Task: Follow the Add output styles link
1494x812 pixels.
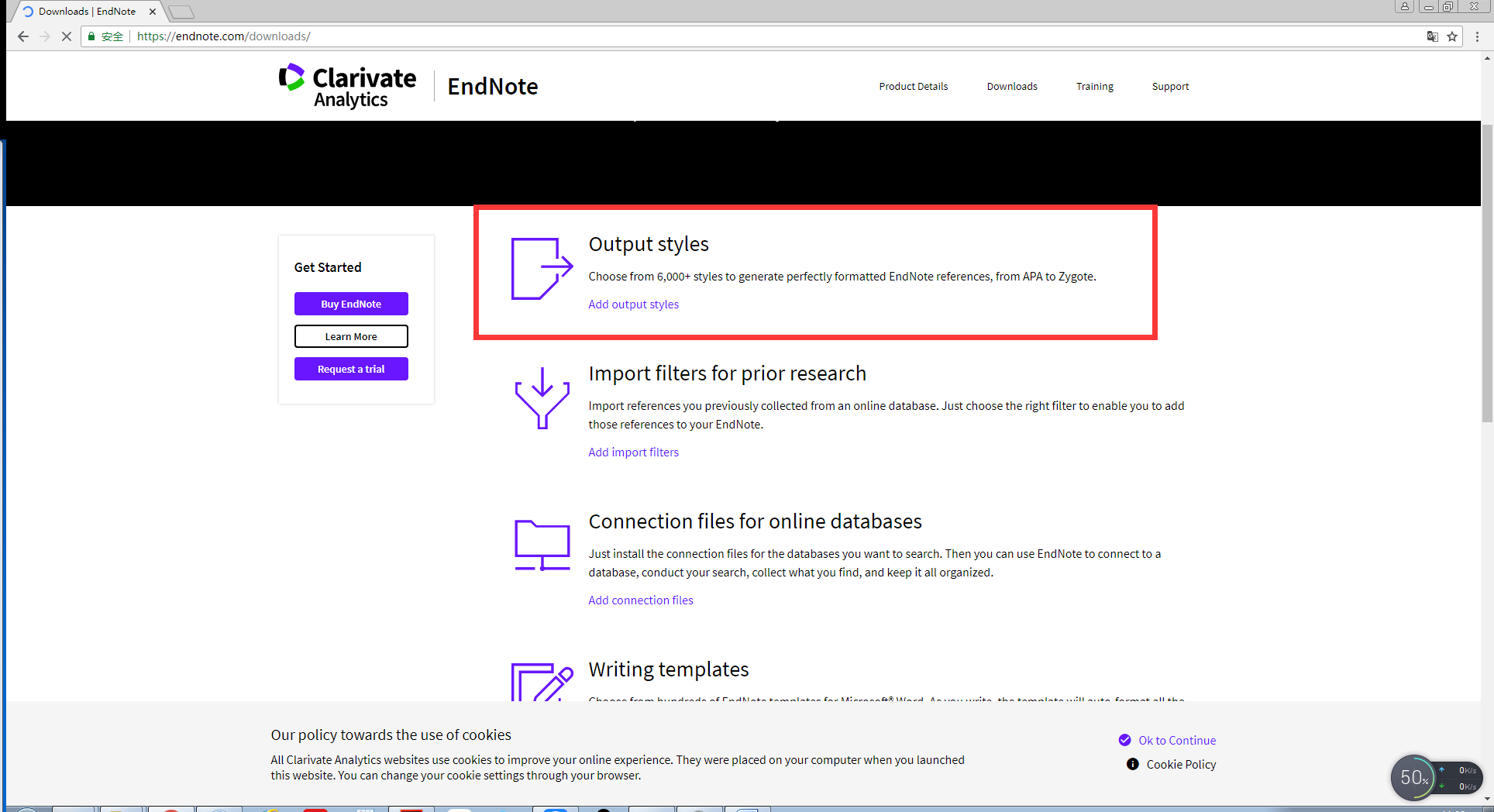Action: click(x=633, y=304)
